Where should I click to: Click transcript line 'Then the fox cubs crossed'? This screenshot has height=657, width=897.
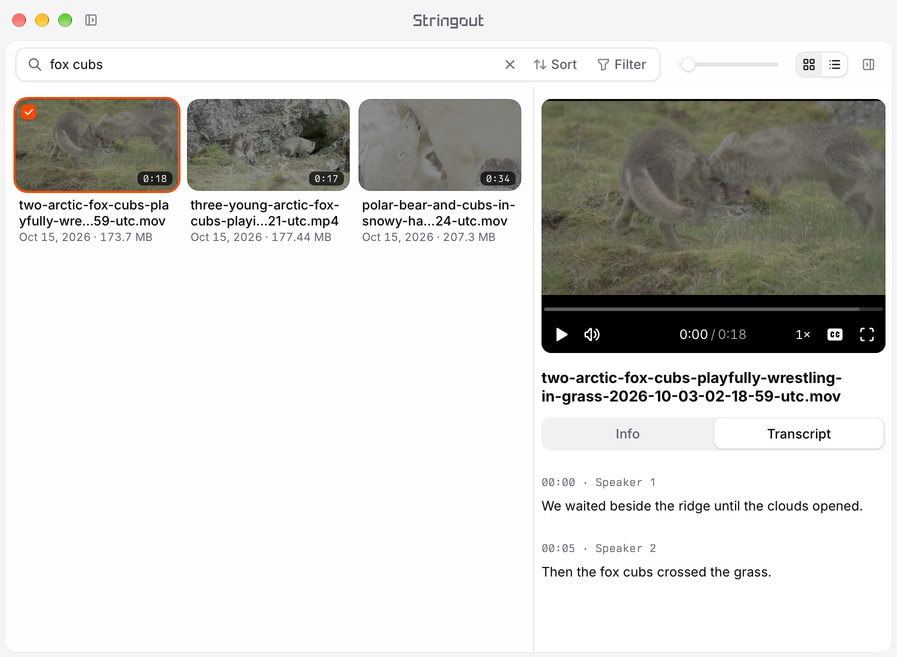[x=656, y=572]
